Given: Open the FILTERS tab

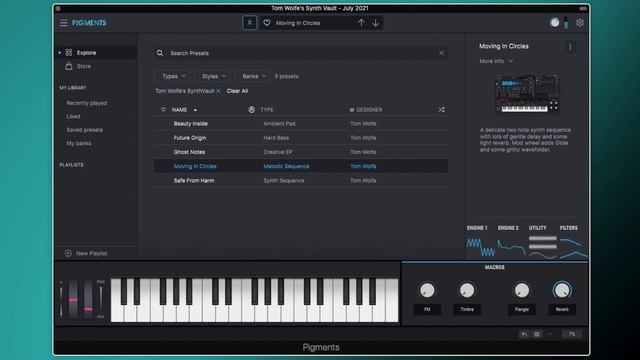Looking at the screenshot, I should (568, 228).
